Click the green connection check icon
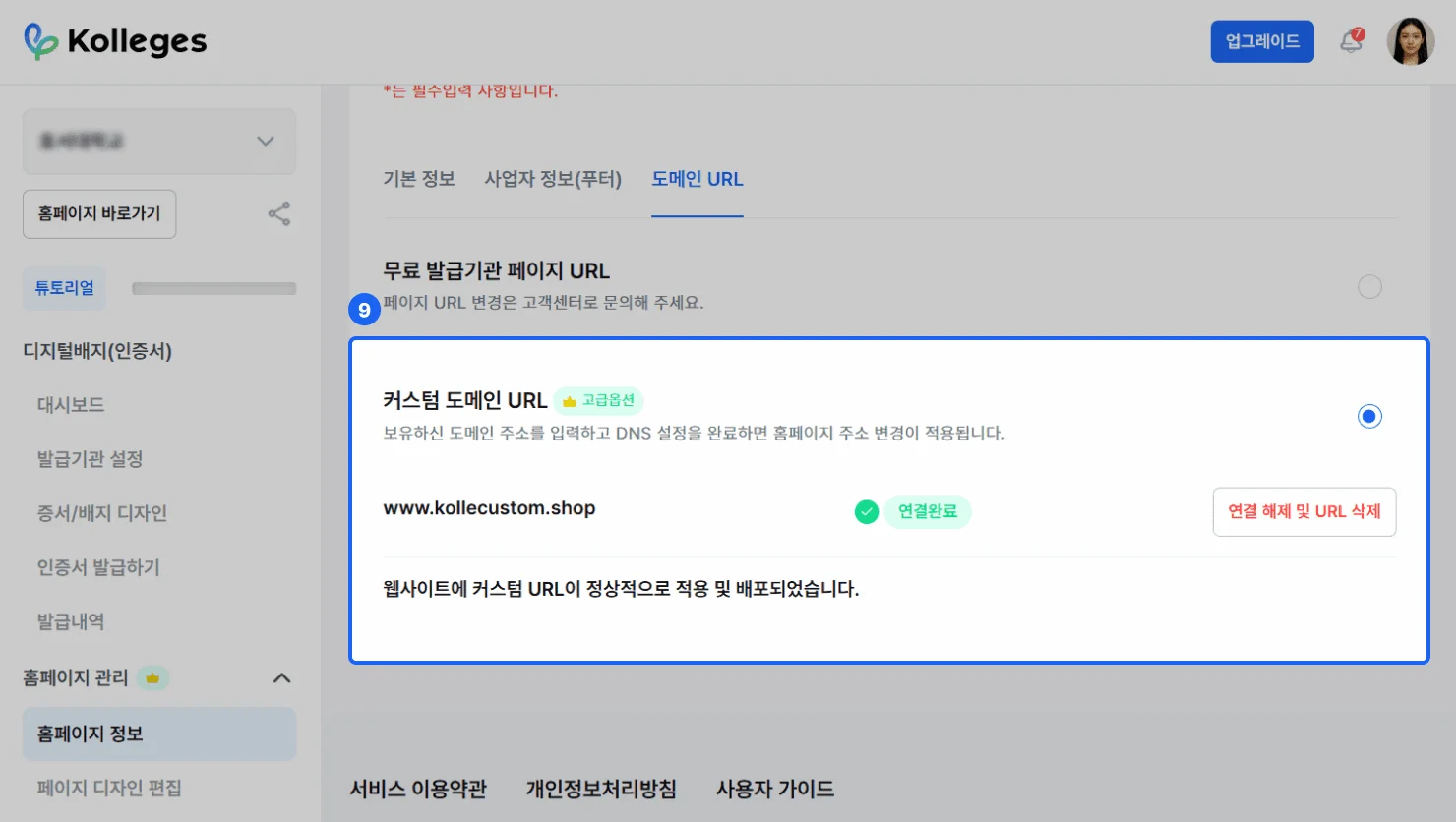Viewport: 1456px width, 822px height. pyautogui.click(x=866, y=512)
